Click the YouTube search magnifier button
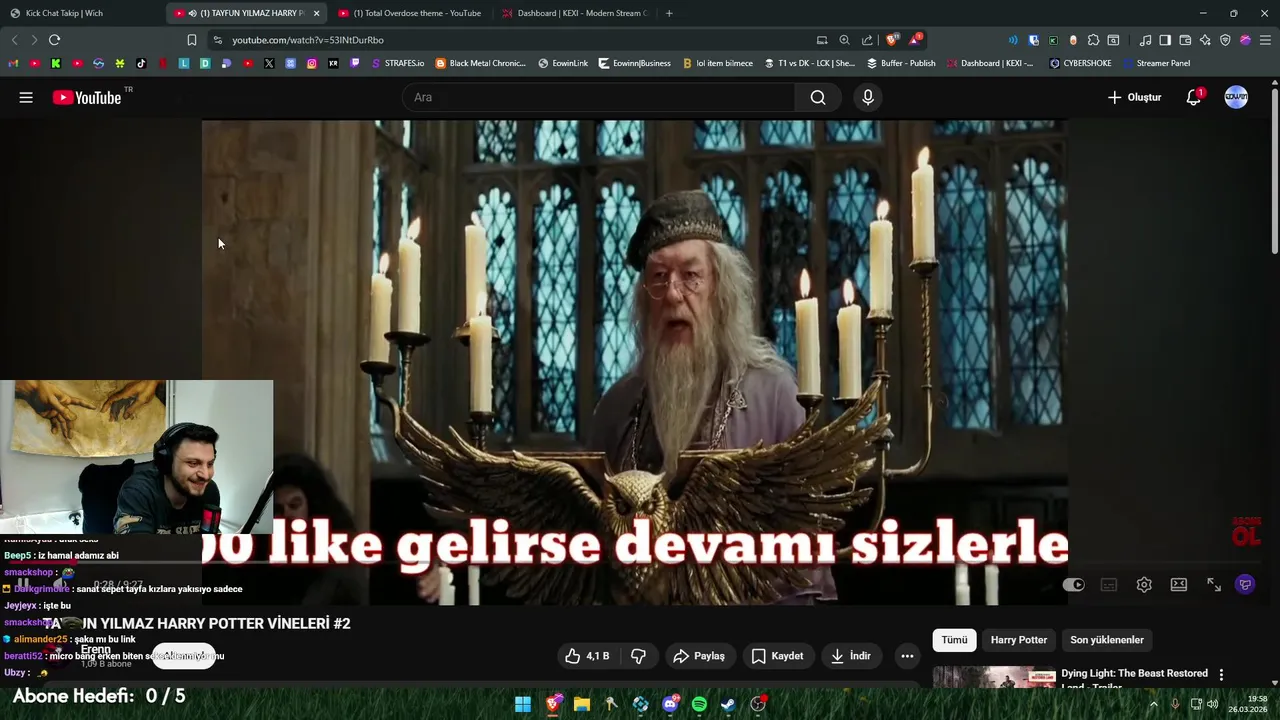 tap(818, 97)
